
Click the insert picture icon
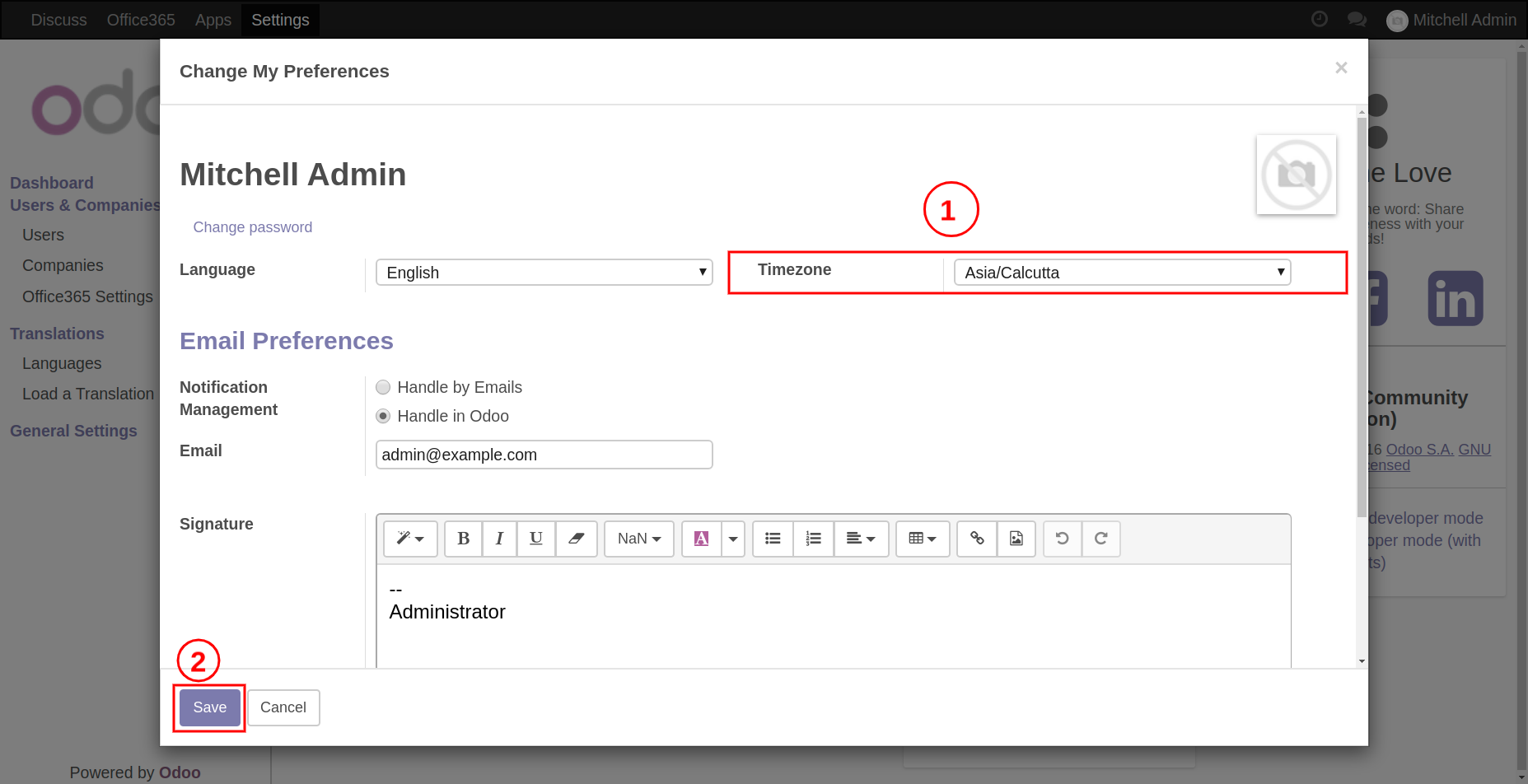[1016, 539]
